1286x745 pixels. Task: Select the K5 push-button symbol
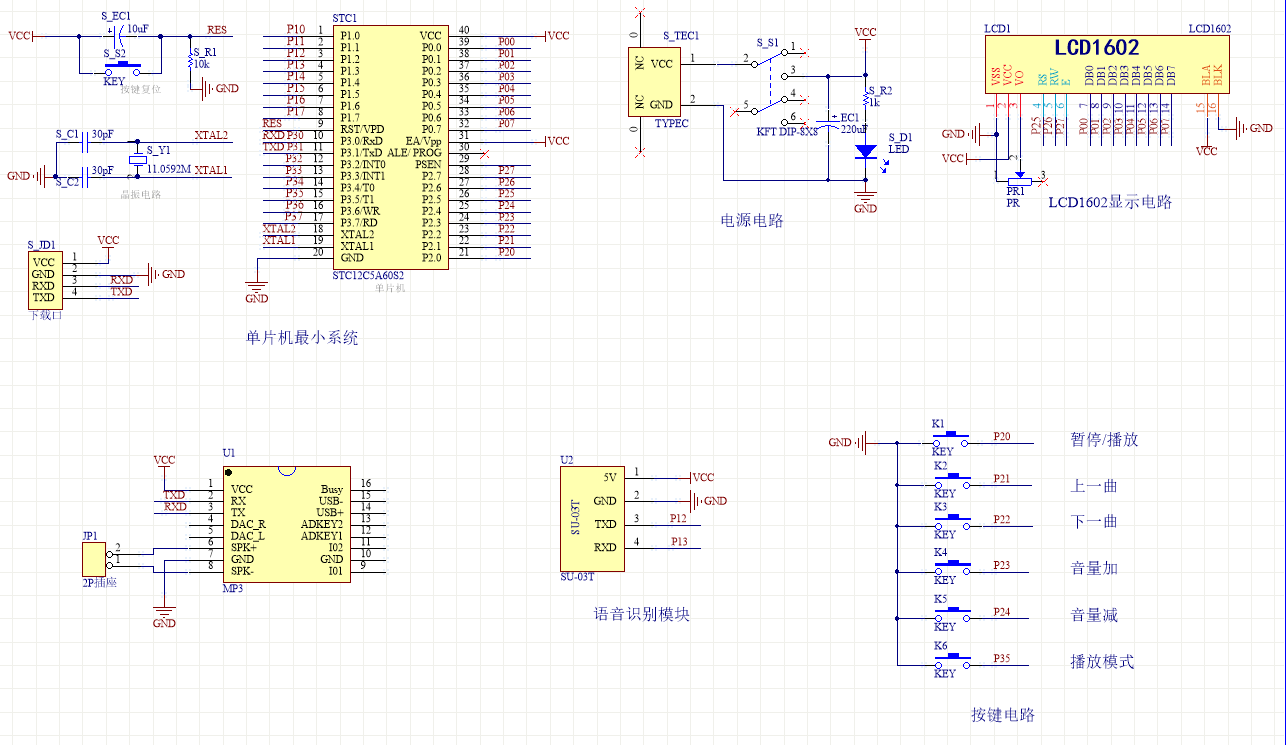tap(952, 613)
